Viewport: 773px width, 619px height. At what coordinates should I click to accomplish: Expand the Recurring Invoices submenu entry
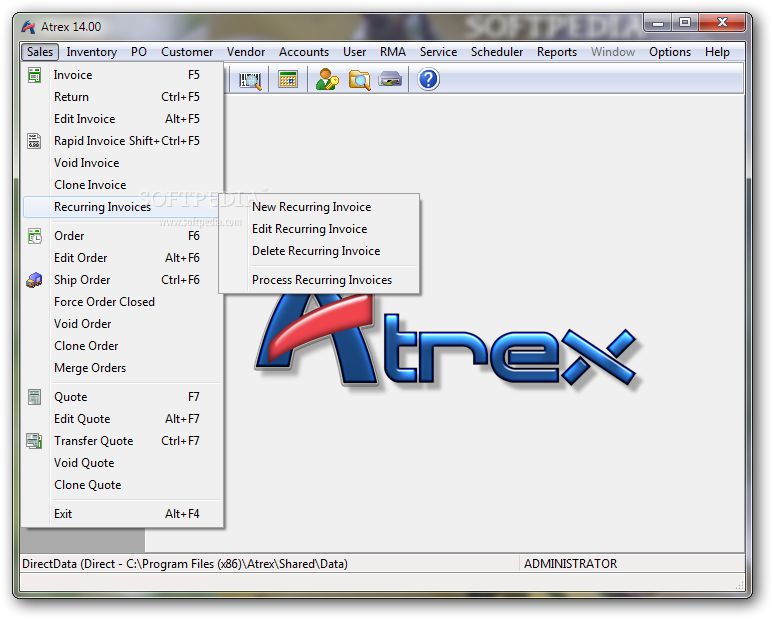pos(122,207)
